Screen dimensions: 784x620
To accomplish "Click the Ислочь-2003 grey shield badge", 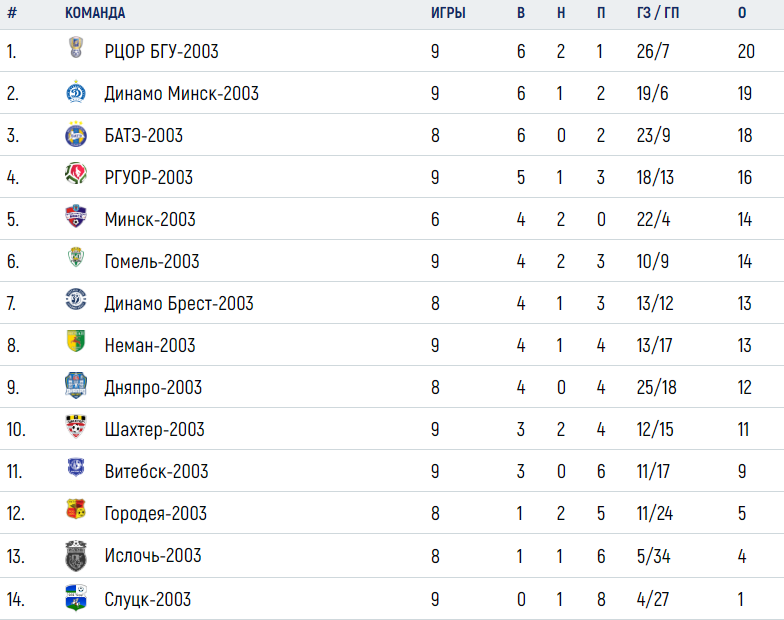I will [76, 556].
